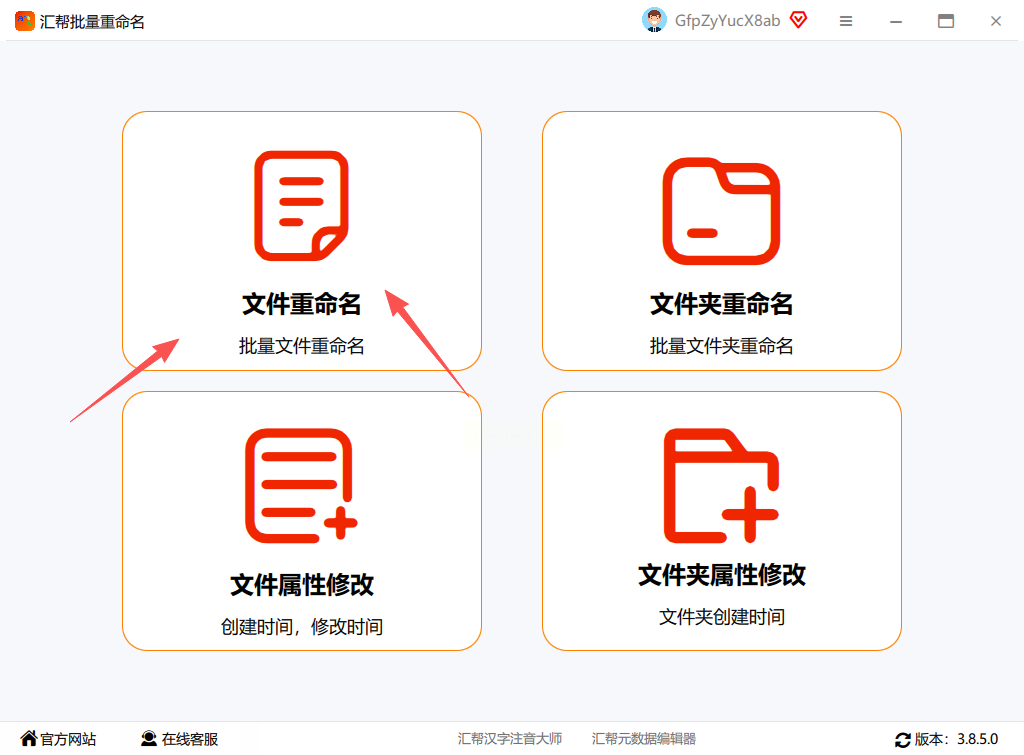
Task: Select the 批量文件夹重命名 subtitle
Action: (x=721, y=345)
